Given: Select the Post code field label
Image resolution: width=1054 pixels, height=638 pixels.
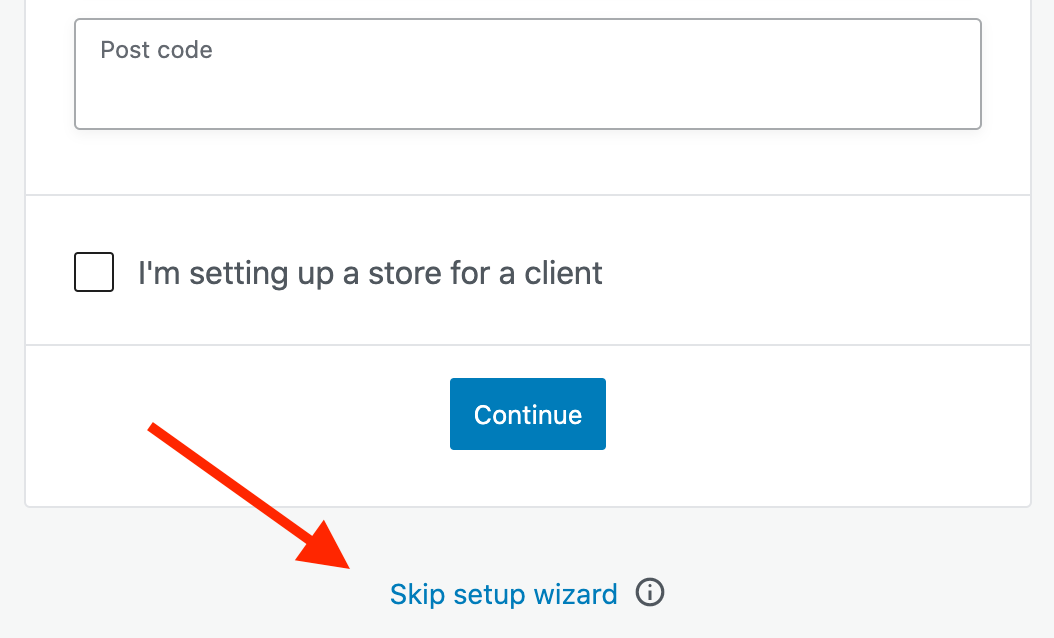Looking at the screenshot, I should pyautogui.click(x=156, y=50).
